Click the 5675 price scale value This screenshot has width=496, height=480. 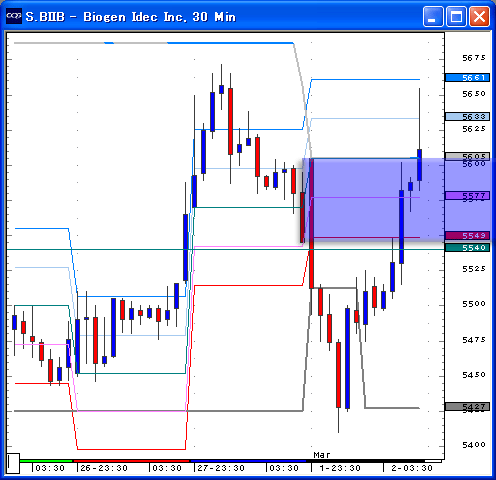(474, 58)
